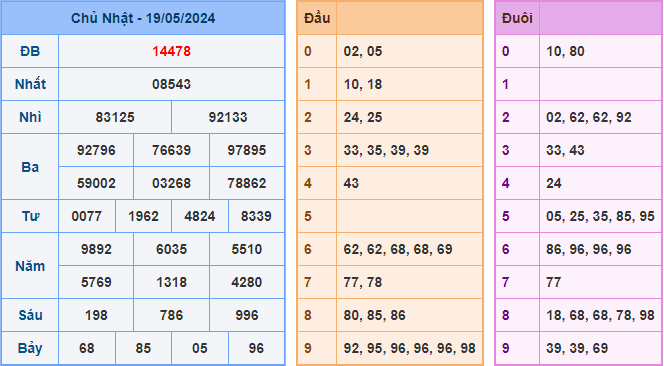Click the Bảy row label

point(30,349)
